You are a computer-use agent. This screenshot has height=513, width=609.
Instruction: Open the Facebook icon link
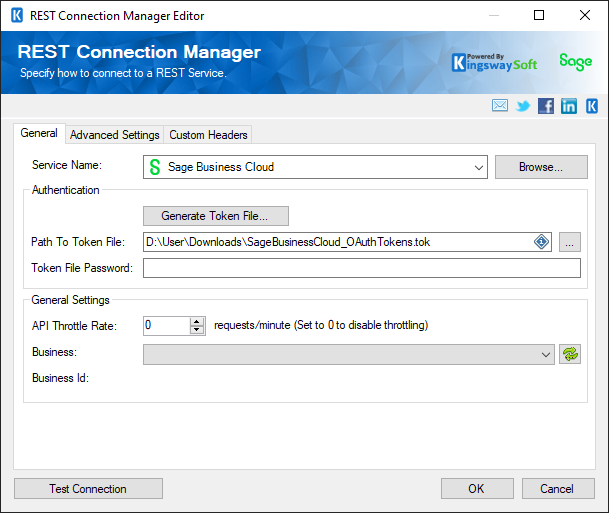tap(546, 106)
